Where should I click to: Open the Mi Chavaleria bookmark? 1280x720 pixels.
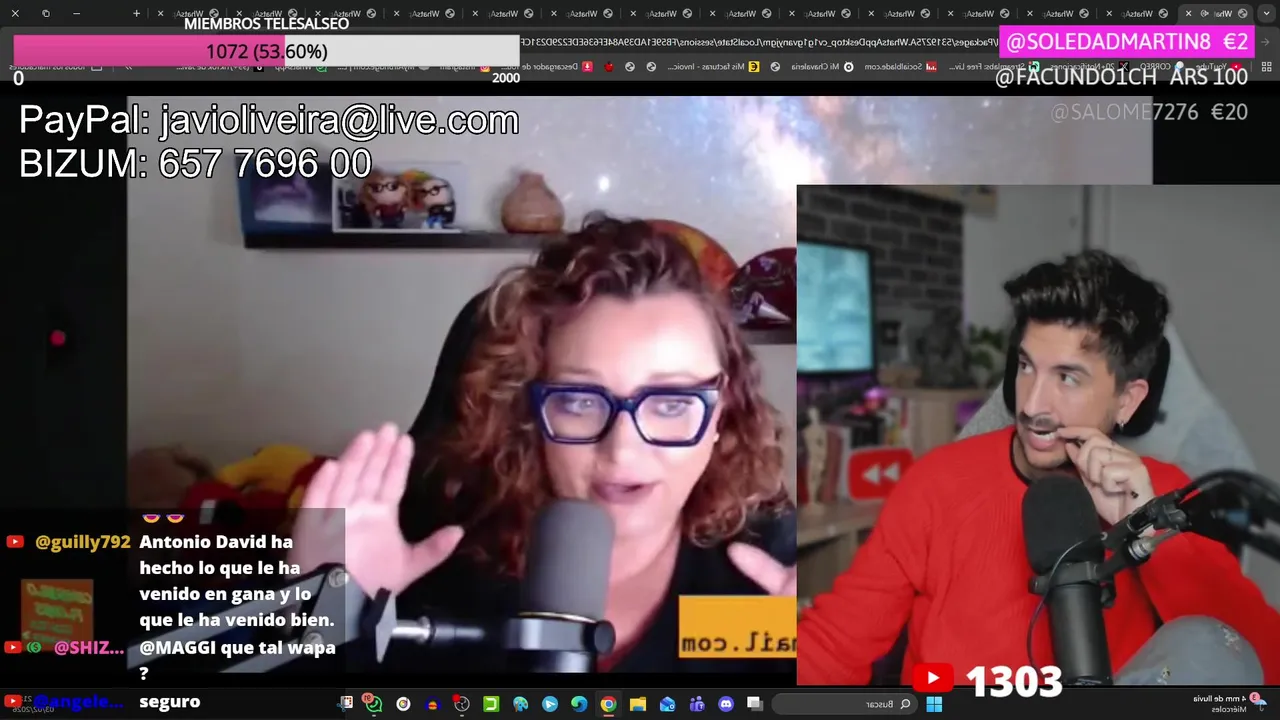(x=823, y=66)
